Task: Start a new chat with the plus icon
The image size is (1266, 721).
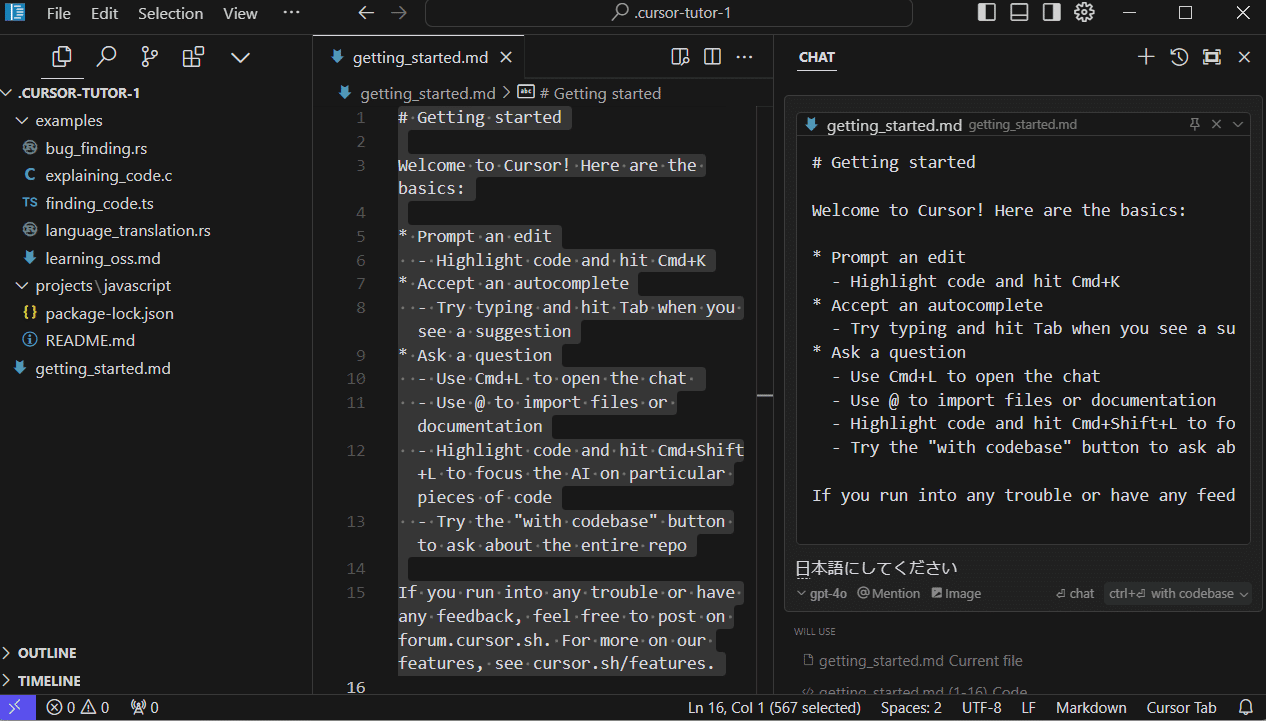Action: point(1145,57)
